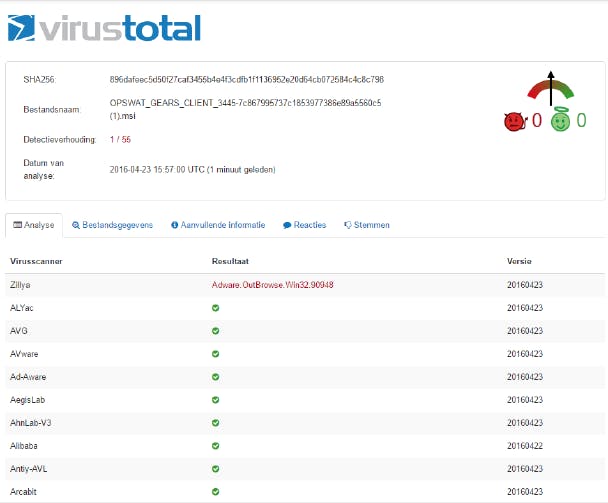
Task: Click version 20160422 in the Alibaba row
Action: pos(525,446)
